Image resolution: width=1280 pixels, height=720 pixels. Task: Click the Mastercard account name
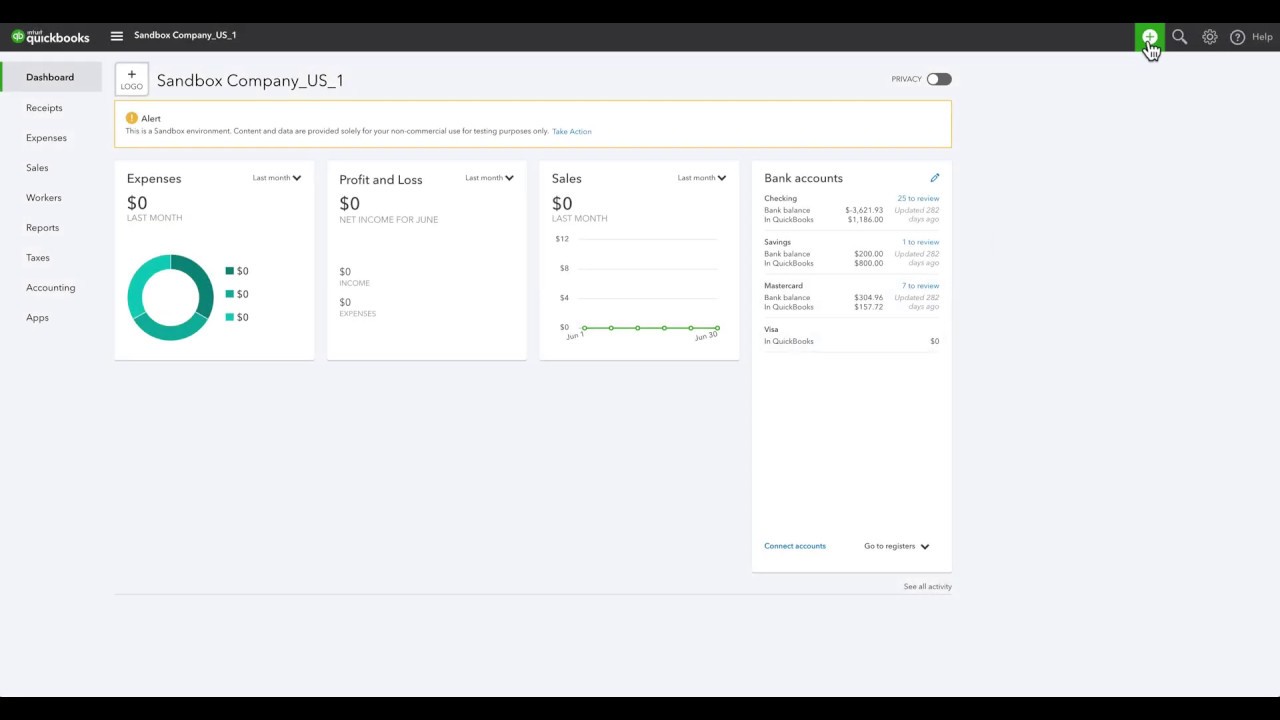(784, 286)
